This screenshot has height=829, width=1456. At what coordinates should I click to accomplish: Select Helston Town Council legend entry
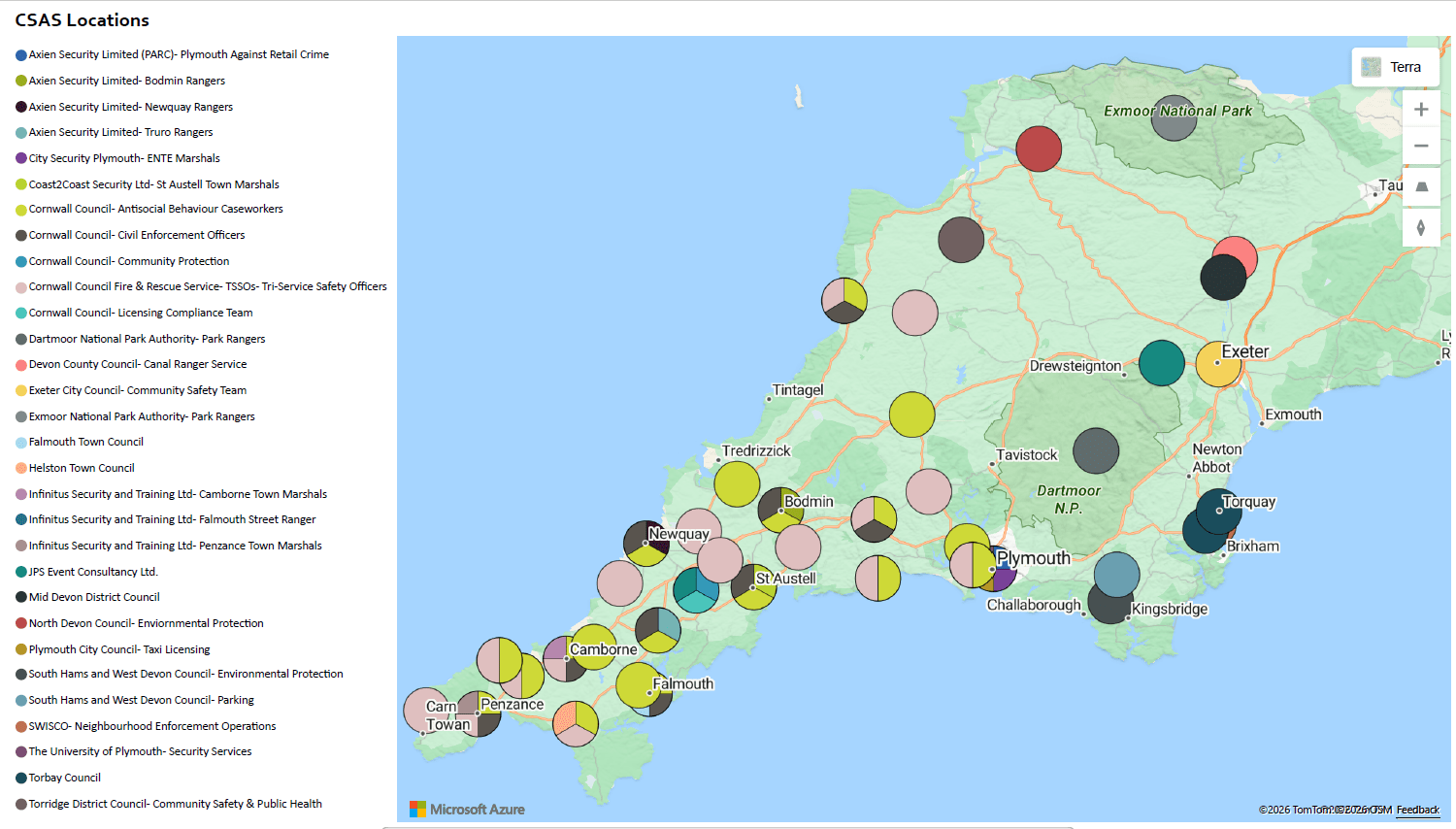82,468
